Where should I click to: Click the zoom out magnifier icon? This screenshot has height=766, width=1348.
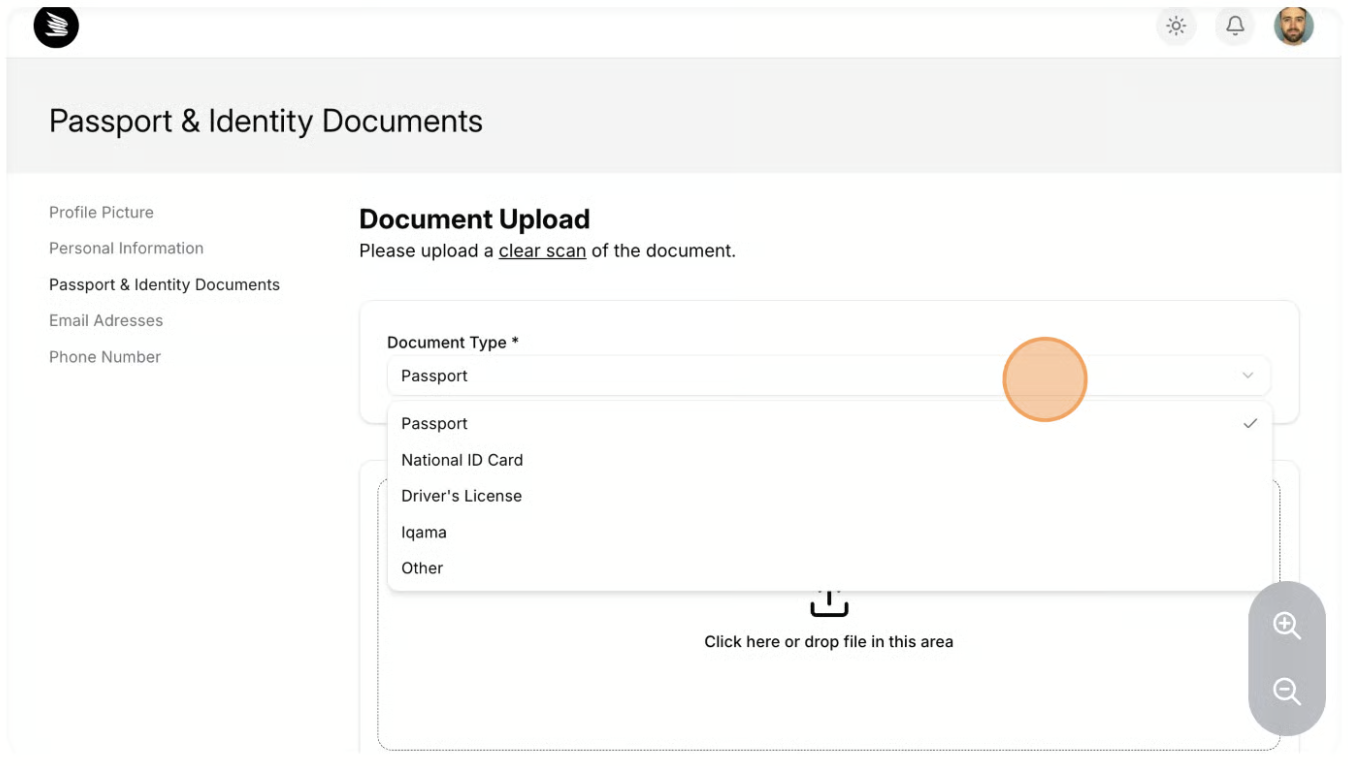[x=1286, y=691]
